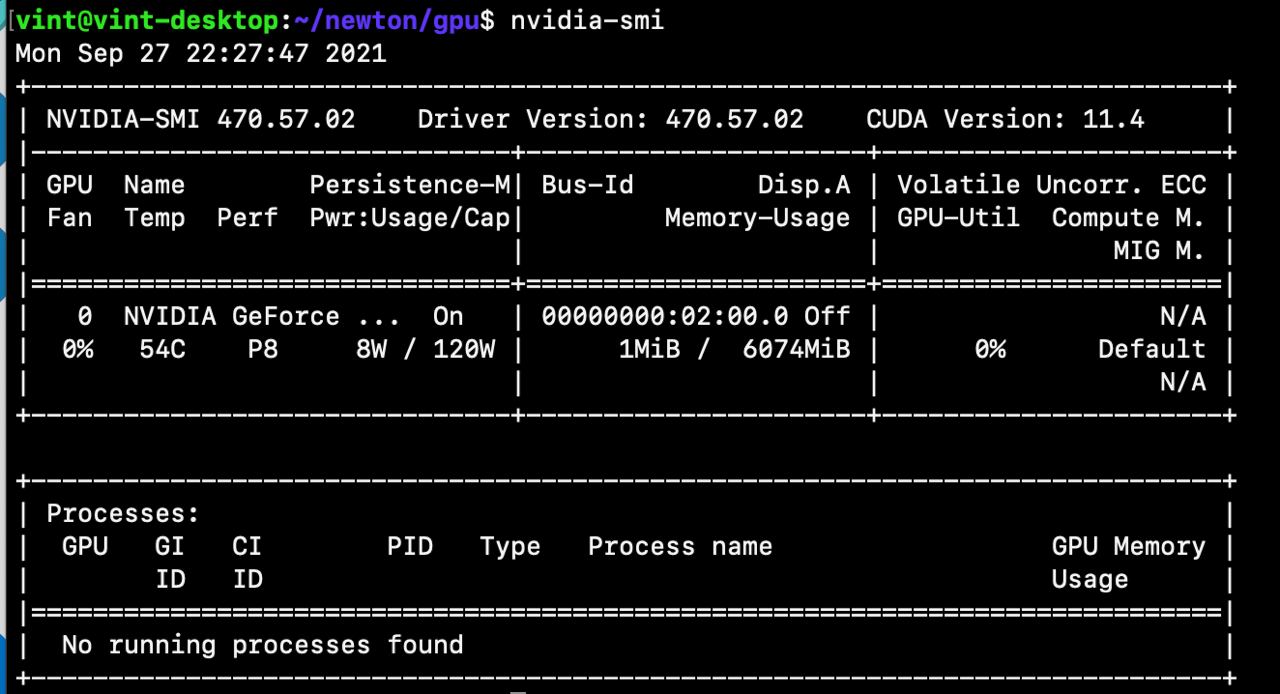Select the timestamp "Mon Sep 27 22:27:47 2021"
This screenshot has height=694, width=1280.
pyautogui.click(x=201, y=53)
